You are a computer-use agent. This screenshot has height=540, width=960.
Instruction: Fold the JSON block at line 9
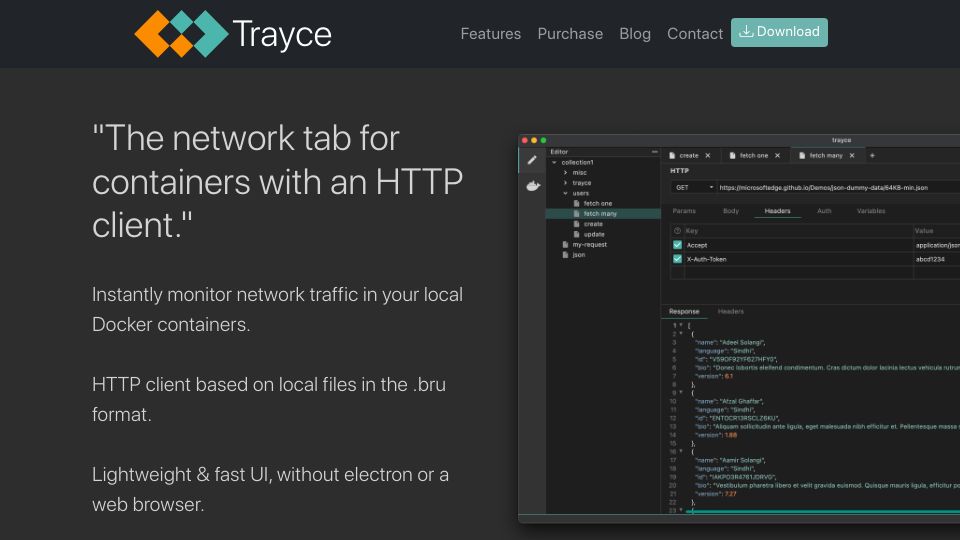tap(681, 392)
